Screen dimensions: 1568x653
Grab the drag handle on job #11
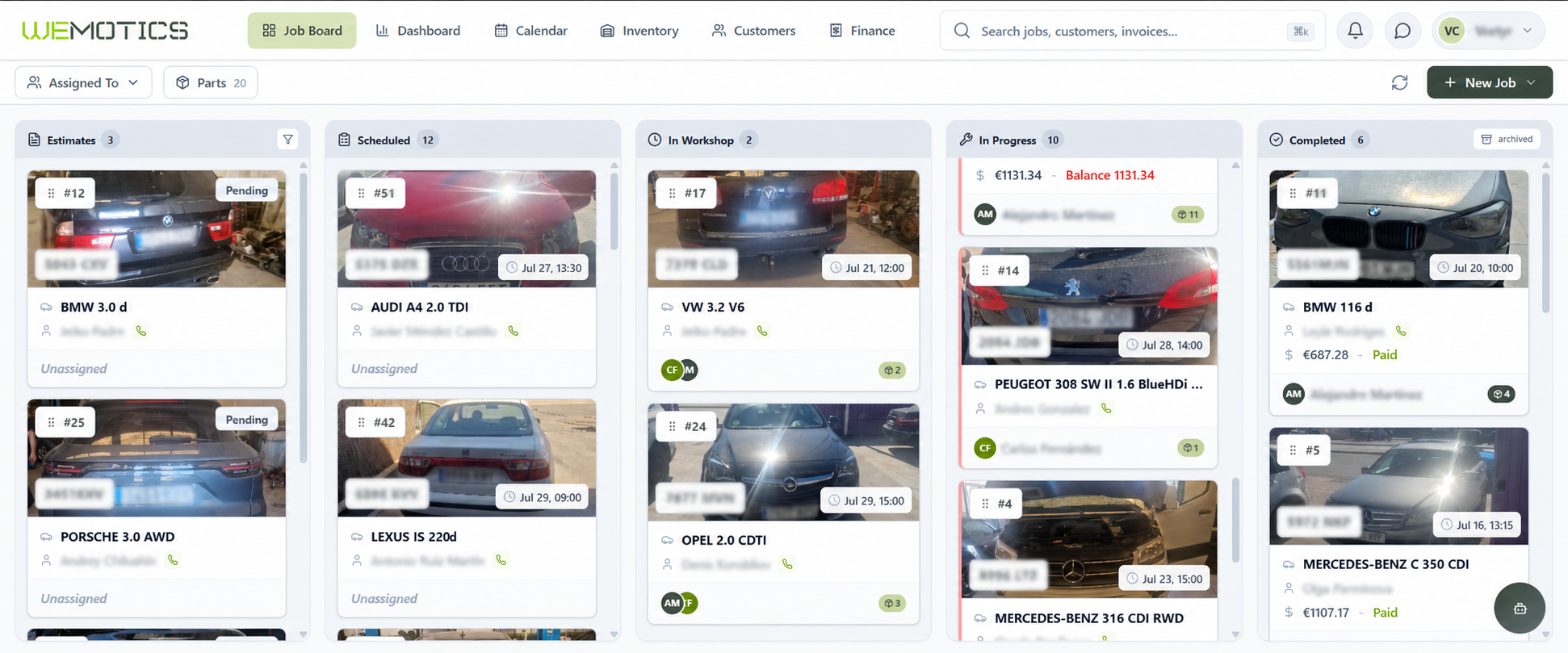(1293, 193)
